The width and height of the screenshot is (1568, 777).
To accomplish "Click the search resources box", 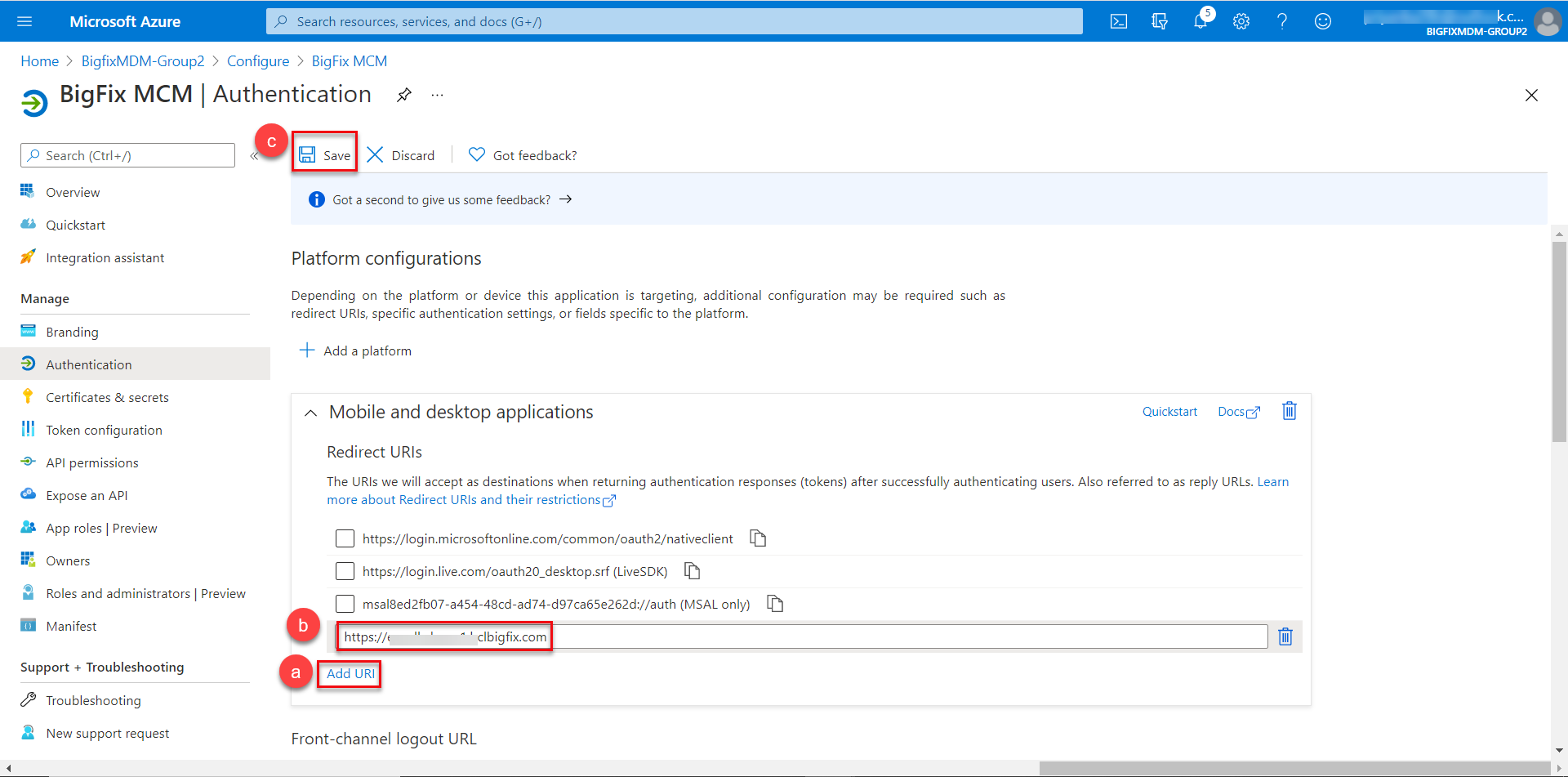I will tap(675, 21).
